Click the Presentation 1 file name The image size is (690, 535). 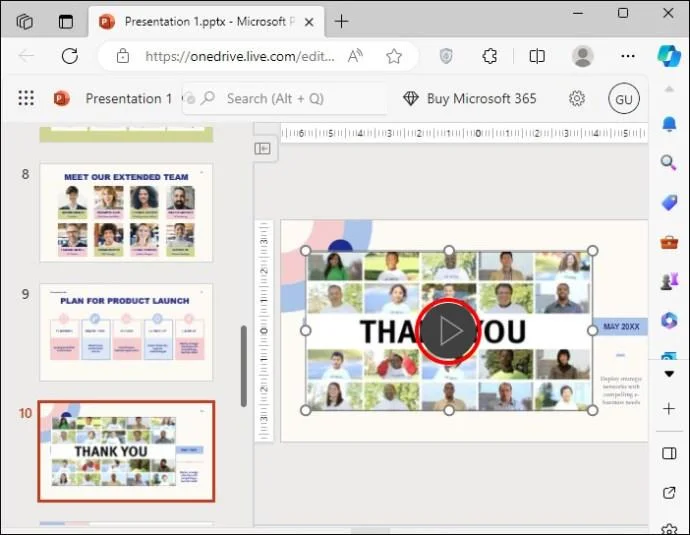128,99
